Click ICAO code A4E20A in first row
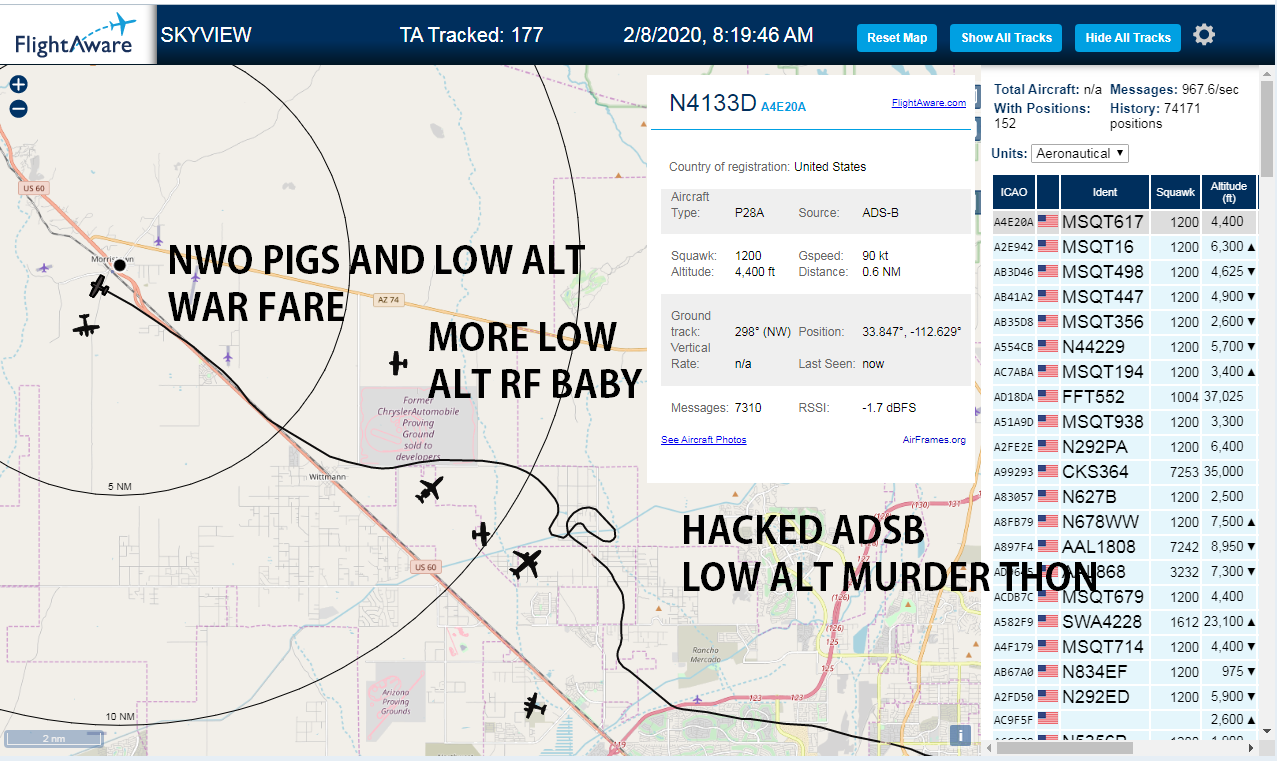 click(x=1013, y=222)
